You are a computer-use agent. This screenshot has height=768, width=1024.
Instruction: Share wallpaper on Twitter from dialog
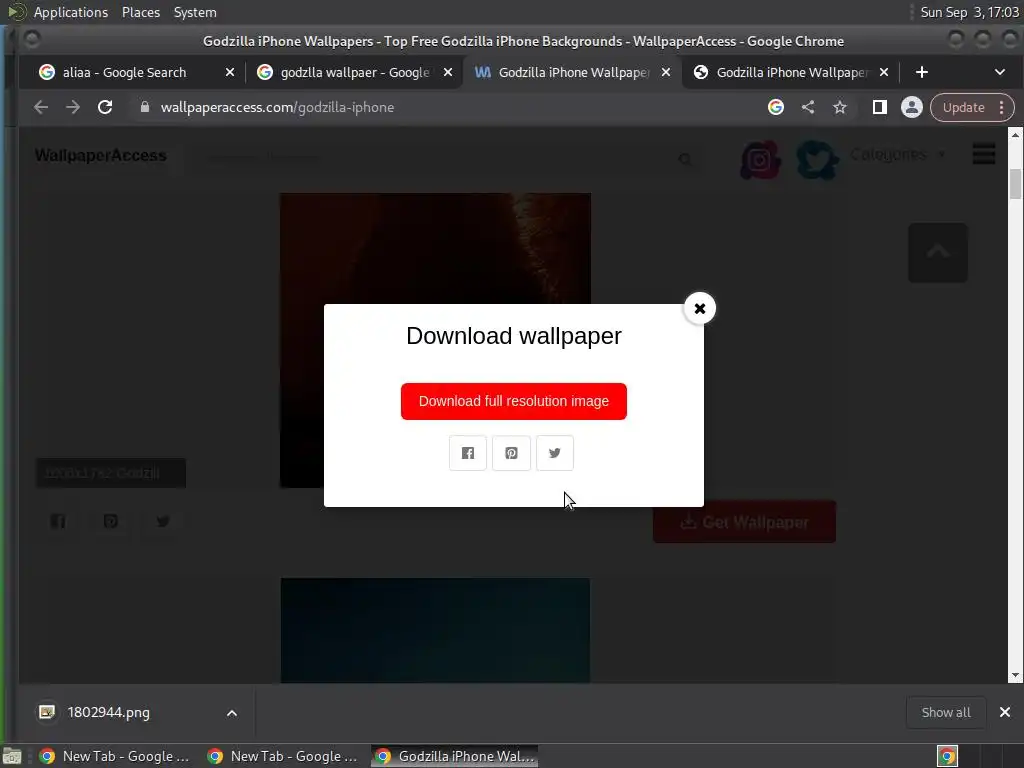pos(554,453)
